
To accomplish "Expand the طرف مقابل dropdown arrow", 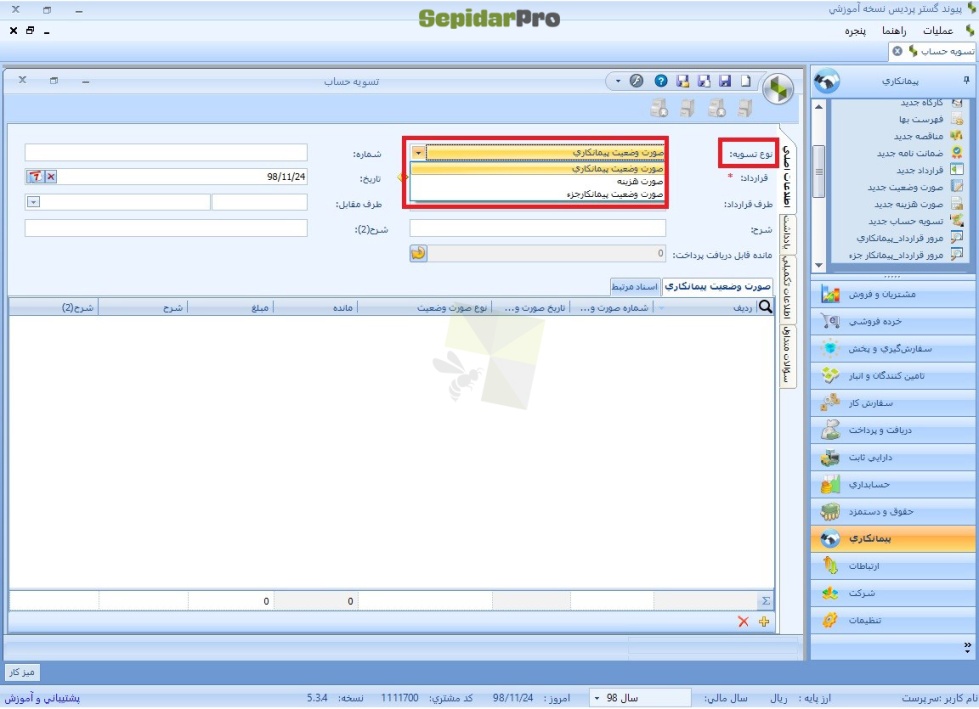I will (33, 202).
